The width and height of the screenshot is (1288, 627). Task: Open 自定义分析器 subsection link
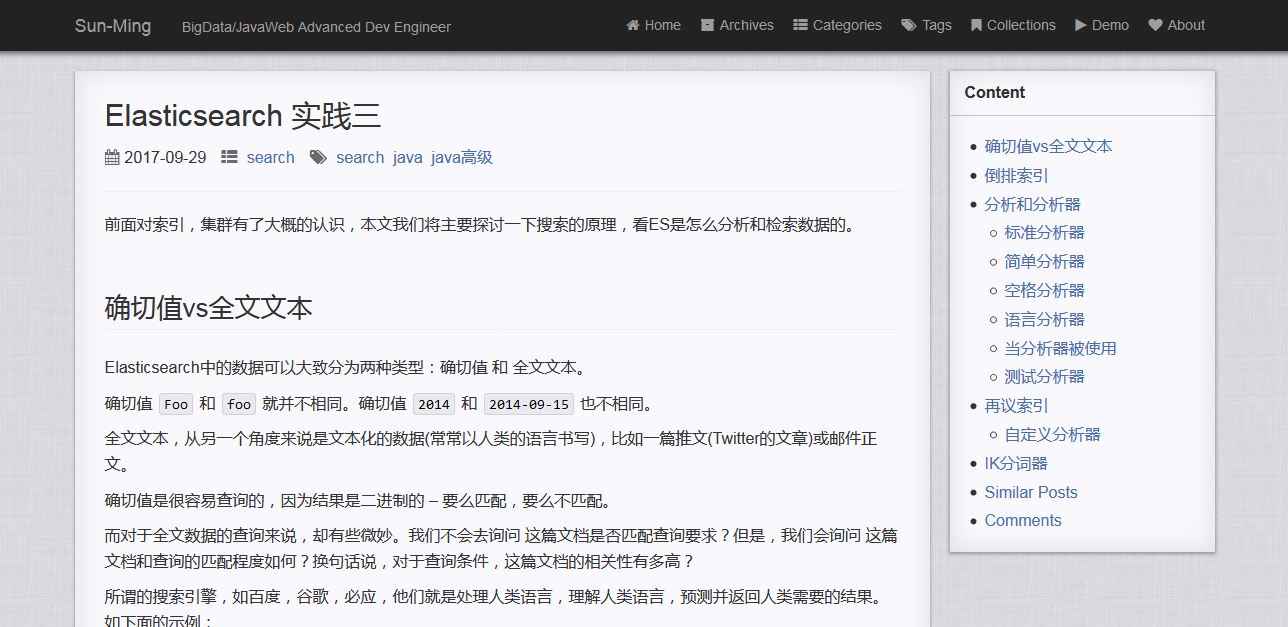coord(1052,434)
